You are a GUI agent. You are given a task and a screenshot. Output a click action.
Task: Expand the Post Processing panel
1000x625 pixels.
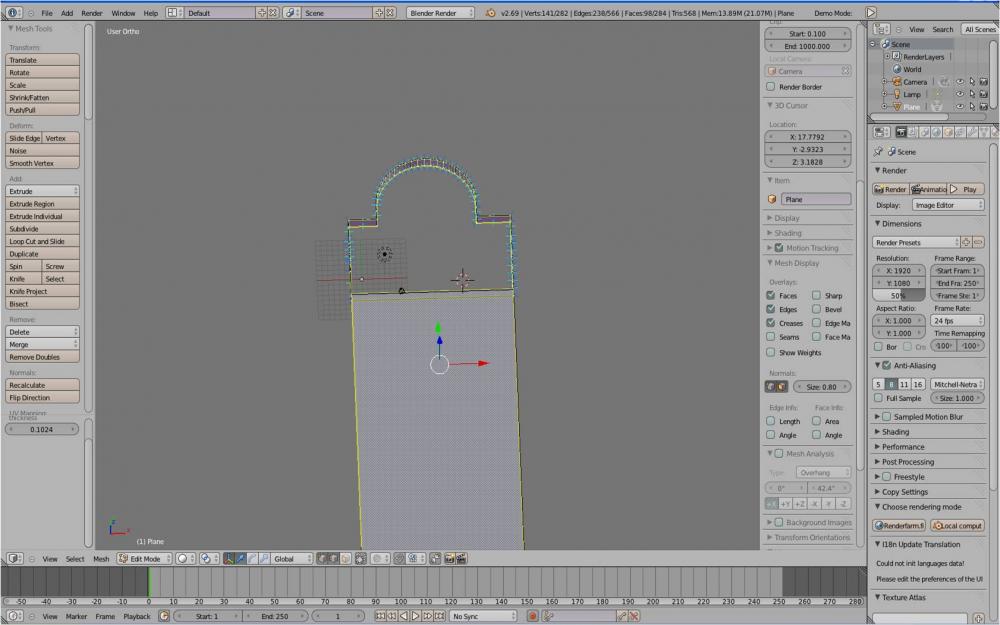tap(908, 462)
